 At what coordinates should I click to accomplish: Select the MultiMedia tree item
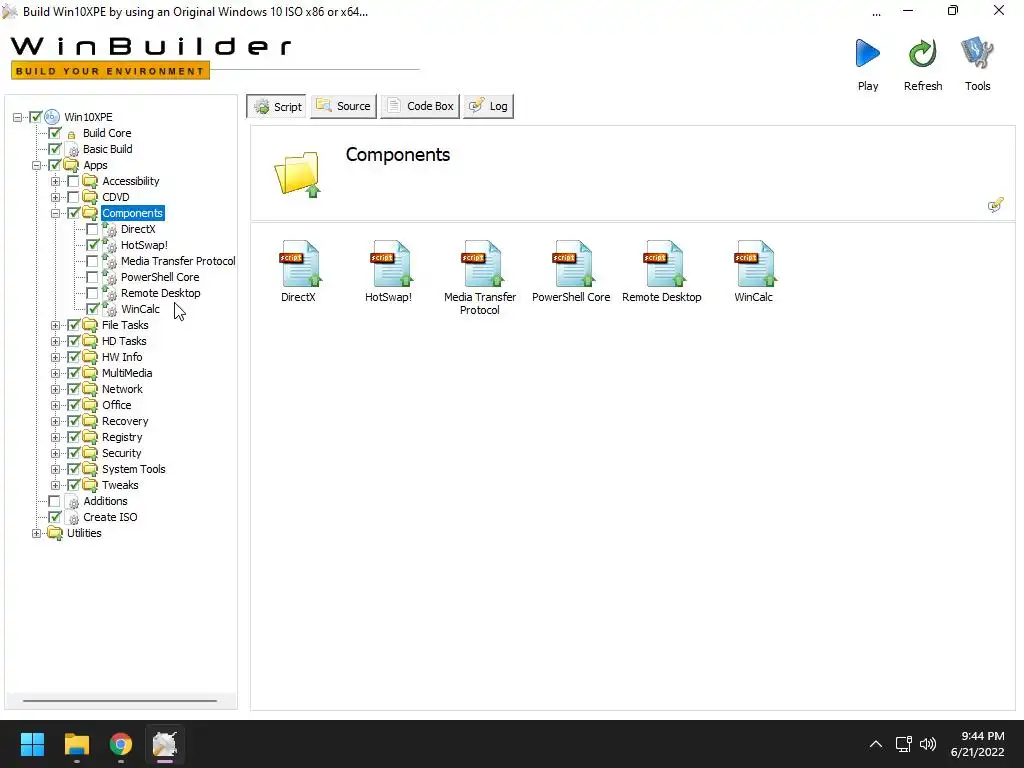tap(127, 374)
